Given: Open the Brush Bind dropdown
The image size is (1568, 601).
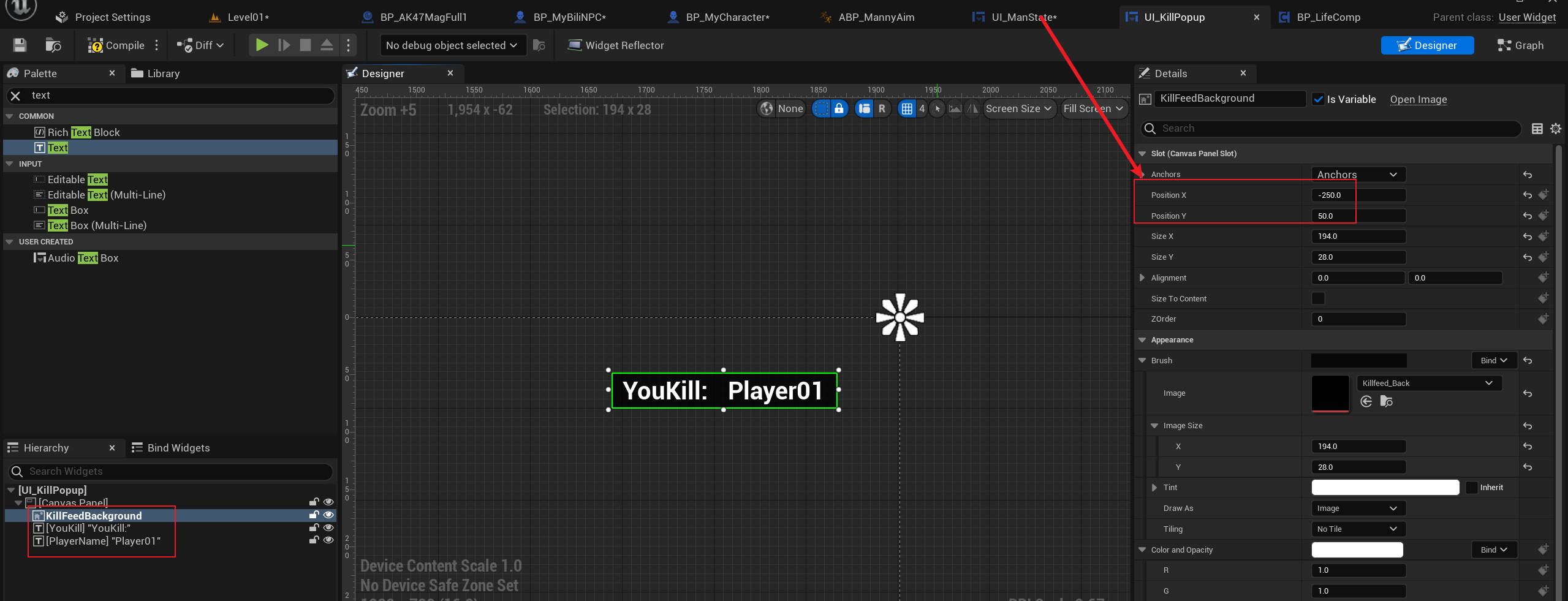Looking at the screenshot, I should [x=1494, y=360].
